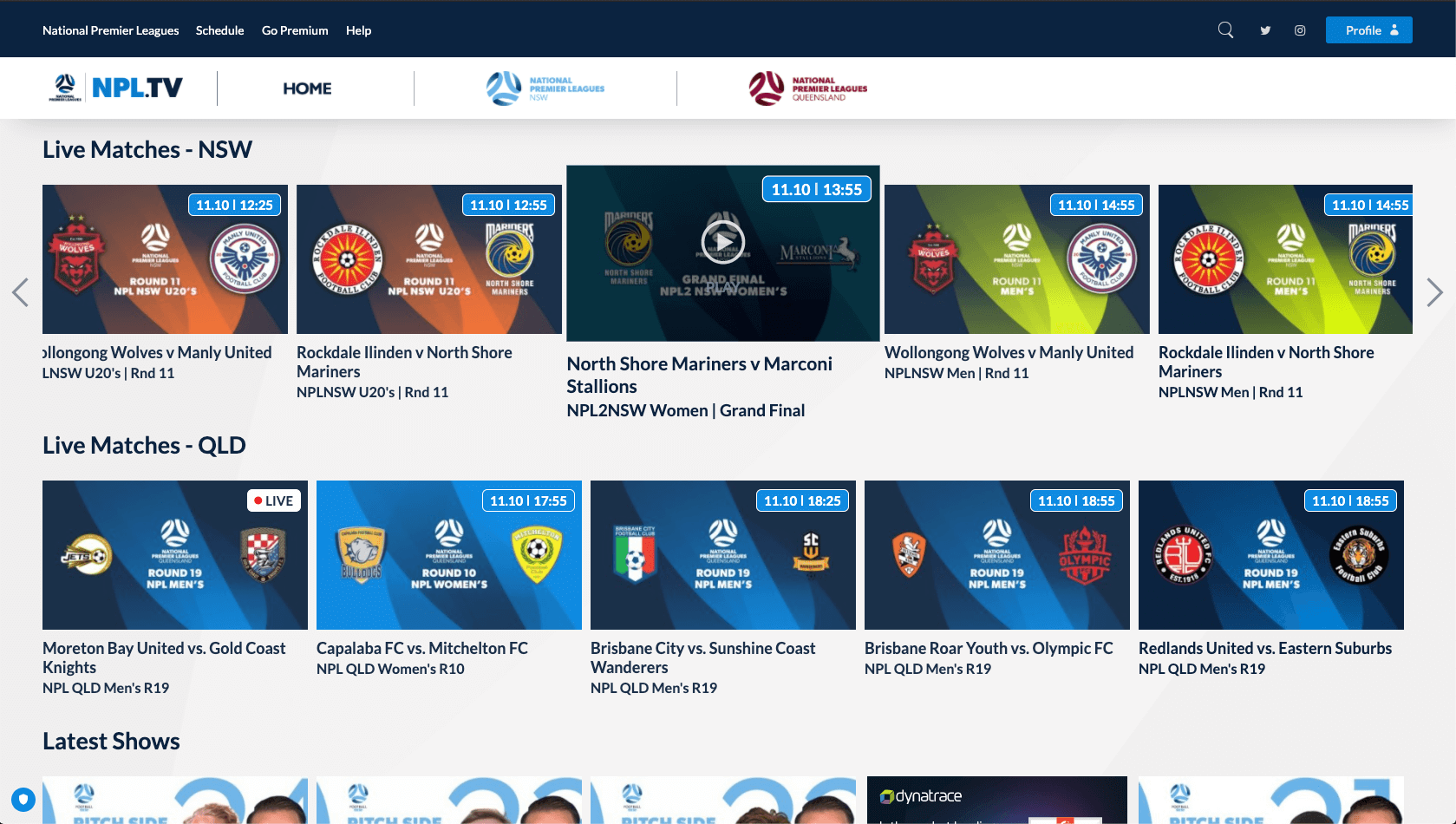Show previous NSW matches with left arrow
1456x824 pixels.
[20, 292]
